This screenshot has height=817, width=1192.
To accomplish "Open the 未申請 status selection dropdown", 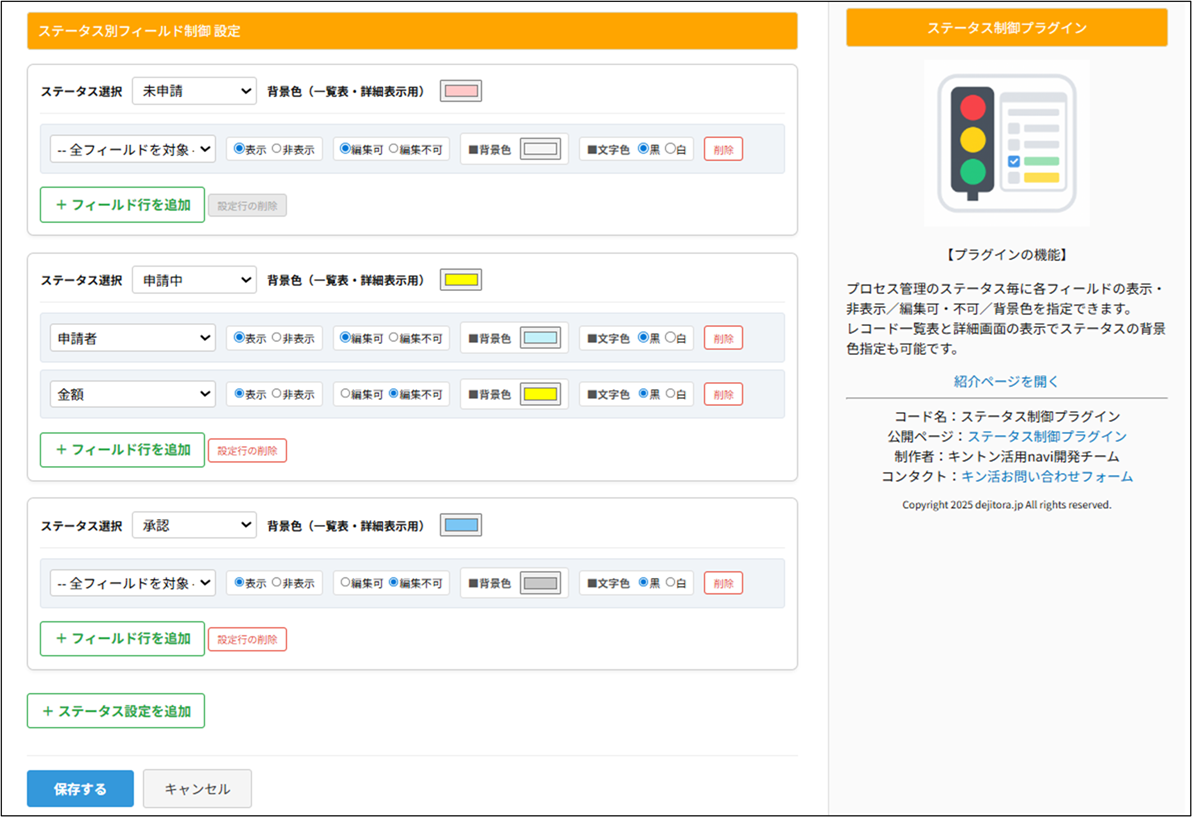I will [194, 91].
